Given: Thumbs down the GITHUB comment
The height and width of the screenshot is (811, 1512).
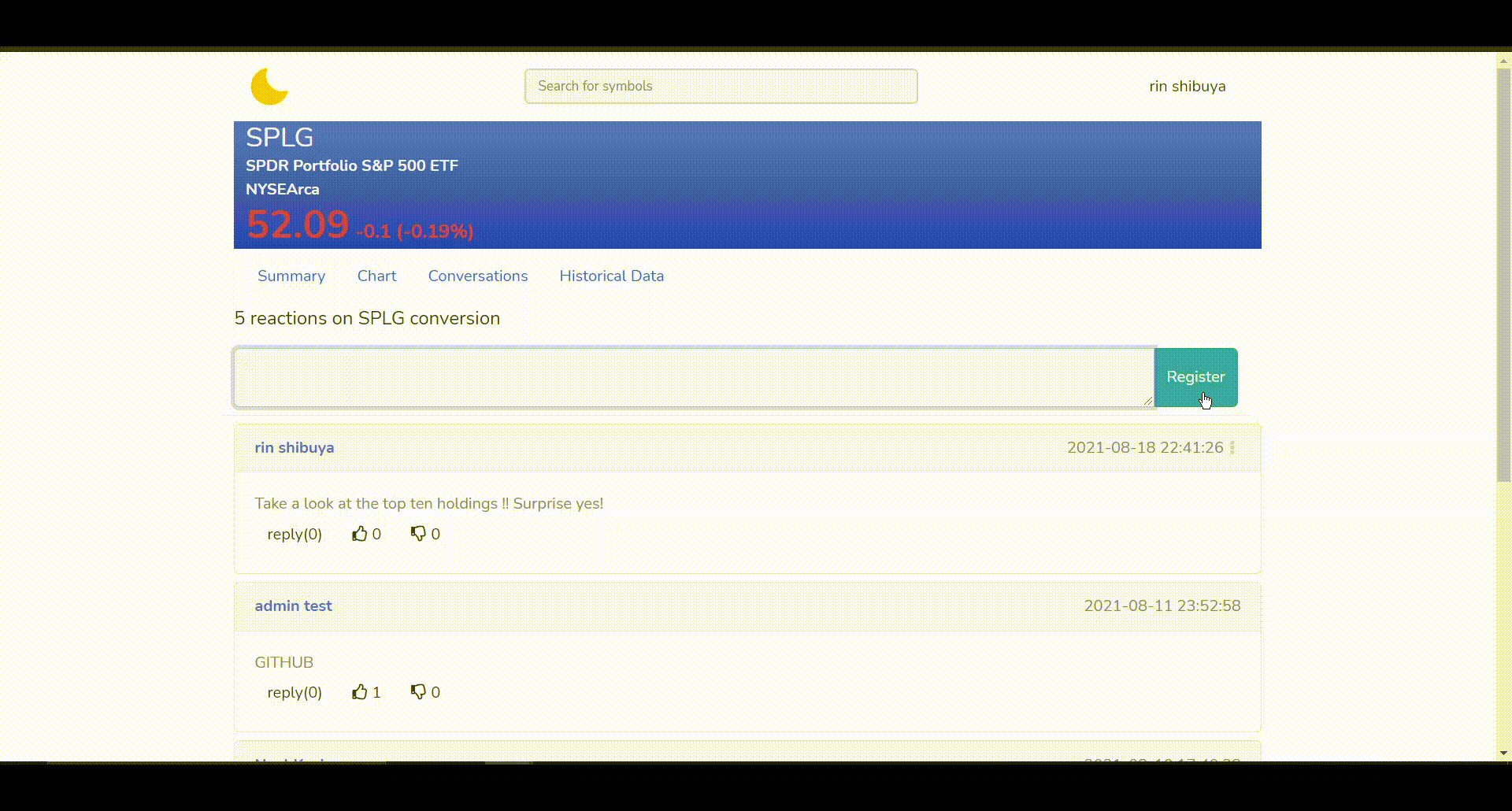Looking at the screenshot, I should coord(418,692).
